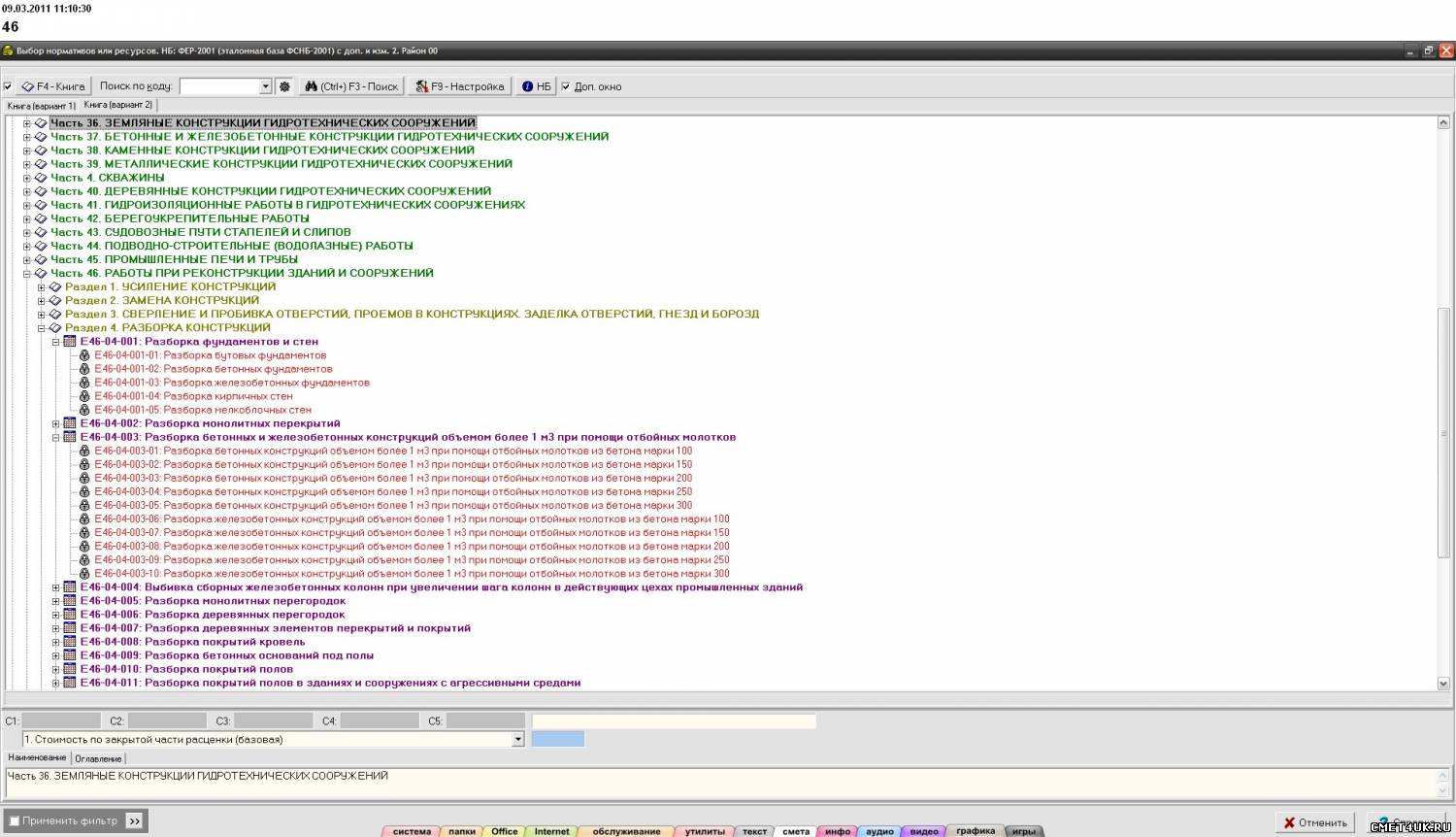This screenshot has width=1456, height=837.
Task: Select the графика launcher tab
Action: 976,830
